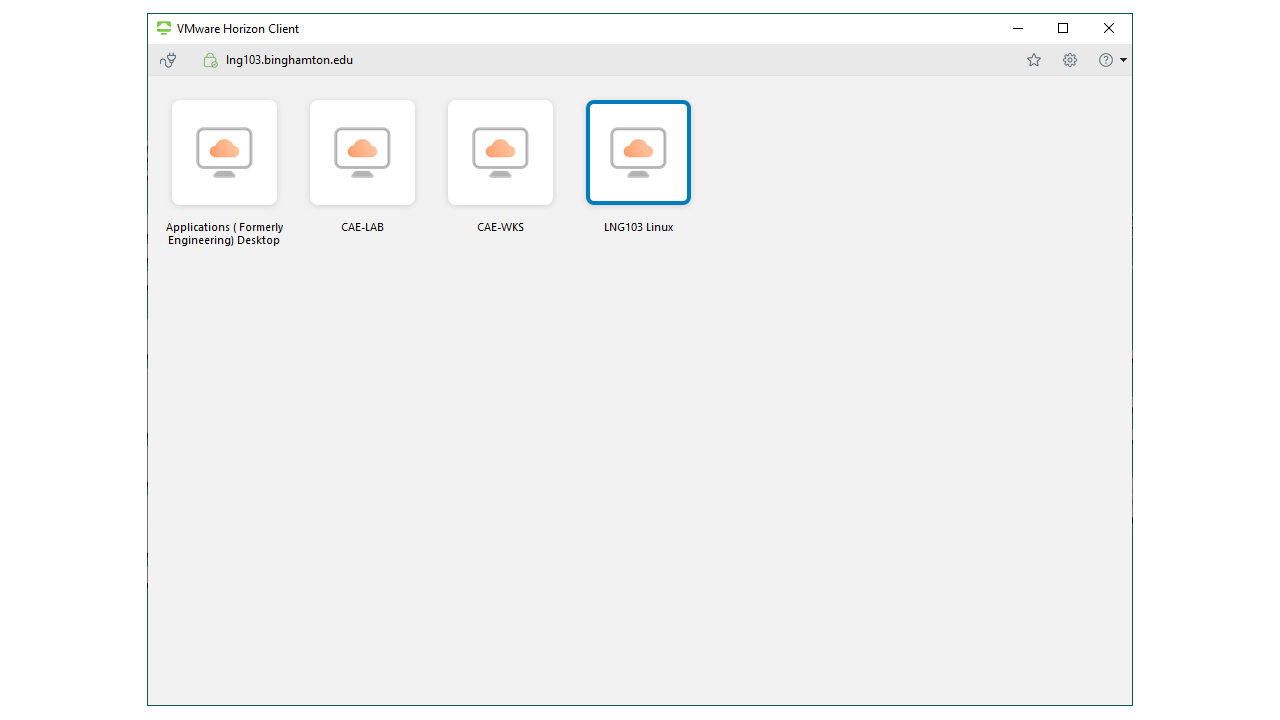Click the lng103.binghamton.edu server address text
This screenshot has width=1280, height=720.
[x=289, y=60]
